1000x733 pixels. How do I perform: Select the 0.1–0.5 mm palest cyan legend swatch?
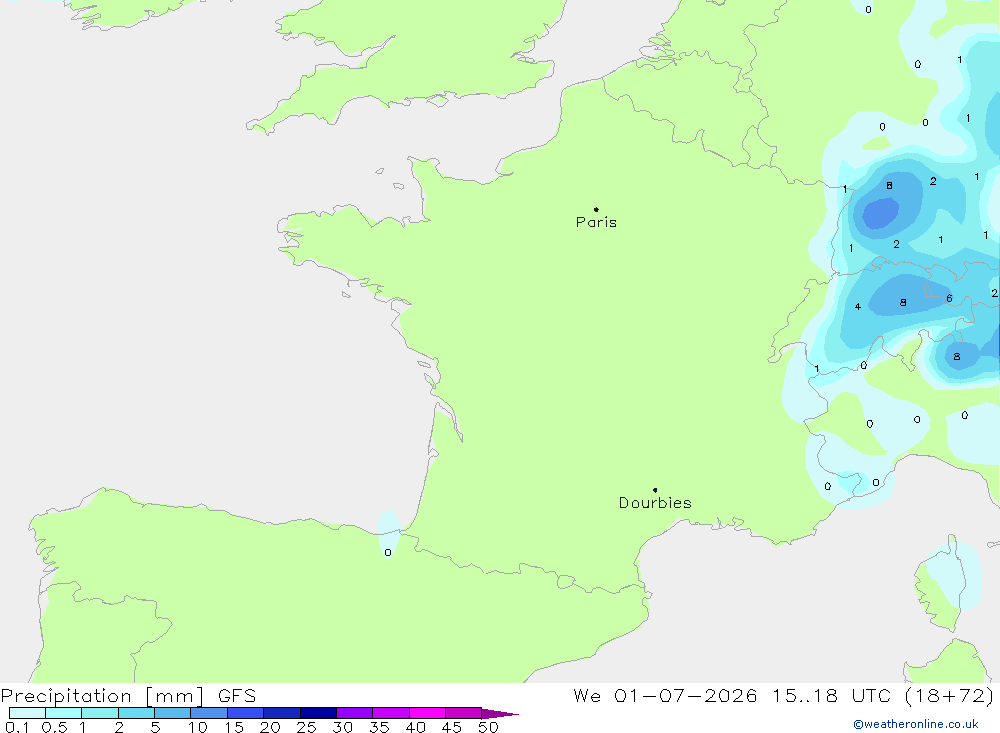27,713
